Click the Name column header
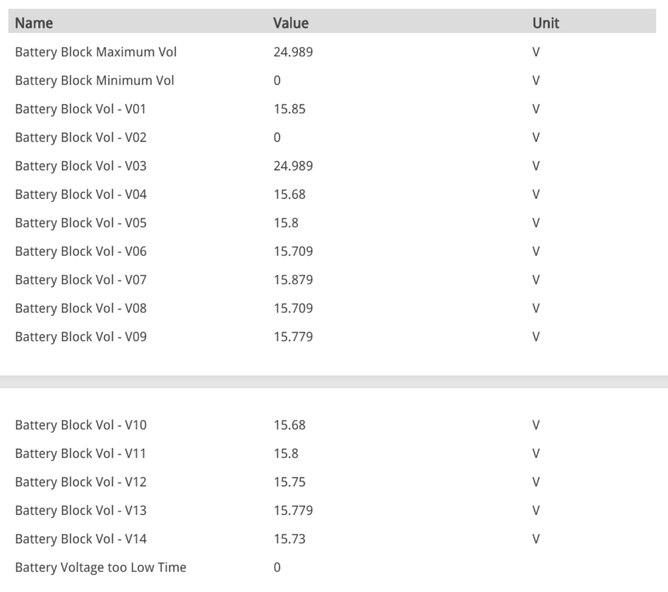 tap(34, 22)
